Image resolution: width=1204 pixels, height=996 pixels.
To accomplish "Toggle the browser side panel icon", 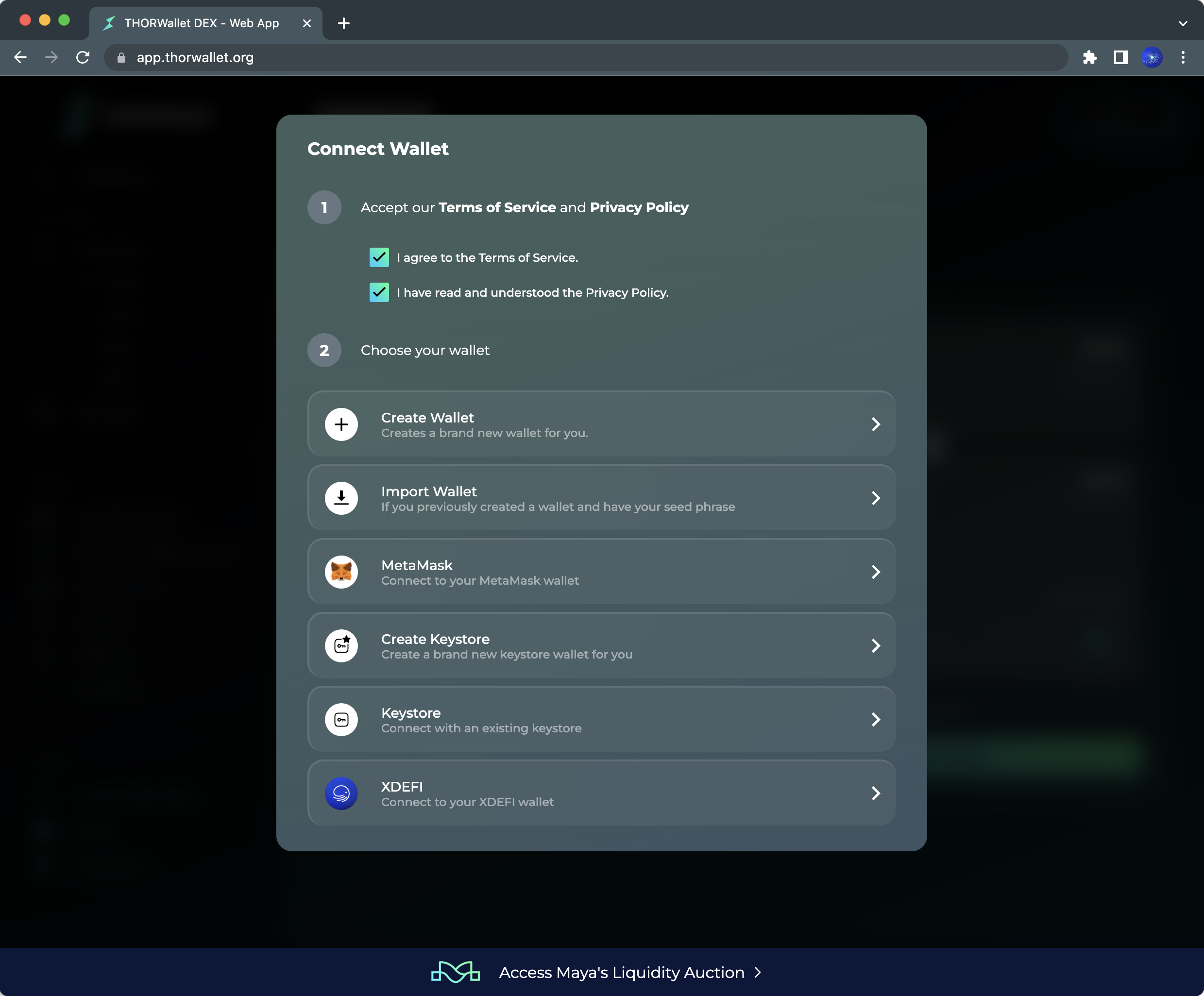I will pyautogui.click(x=1120, y=57).
